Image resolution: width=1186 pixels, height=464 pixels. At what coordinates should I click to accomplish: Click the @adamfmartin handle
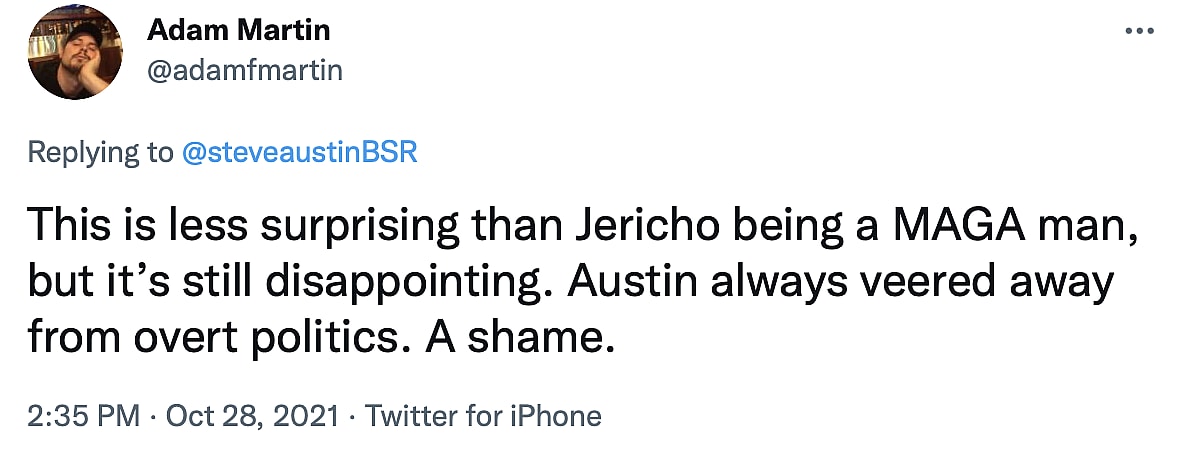coord(244,71)
